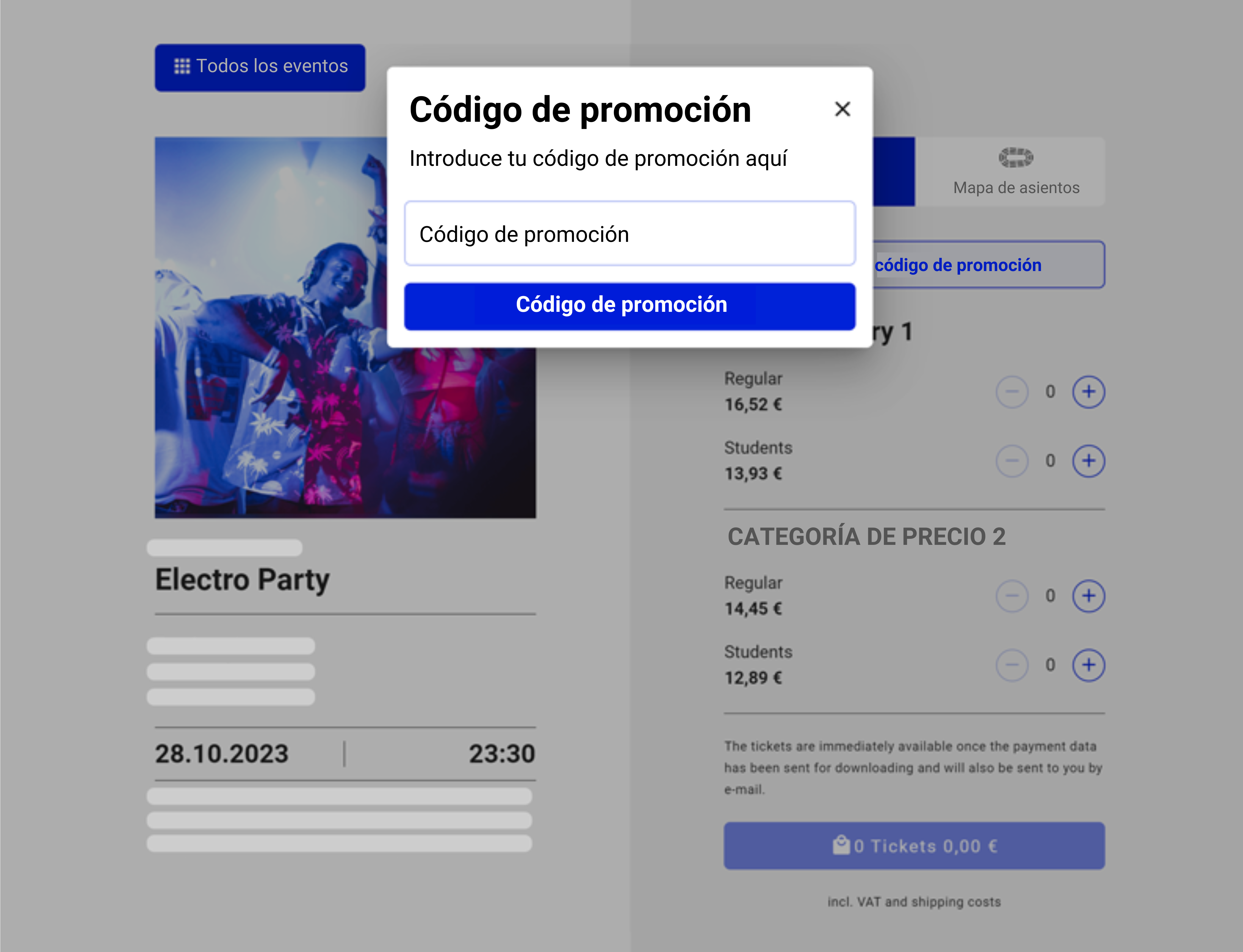Remove one Students 12,89 € ticket
Image resolution: width=1243 pixels, height=952 pixels.
(1012, 665)
